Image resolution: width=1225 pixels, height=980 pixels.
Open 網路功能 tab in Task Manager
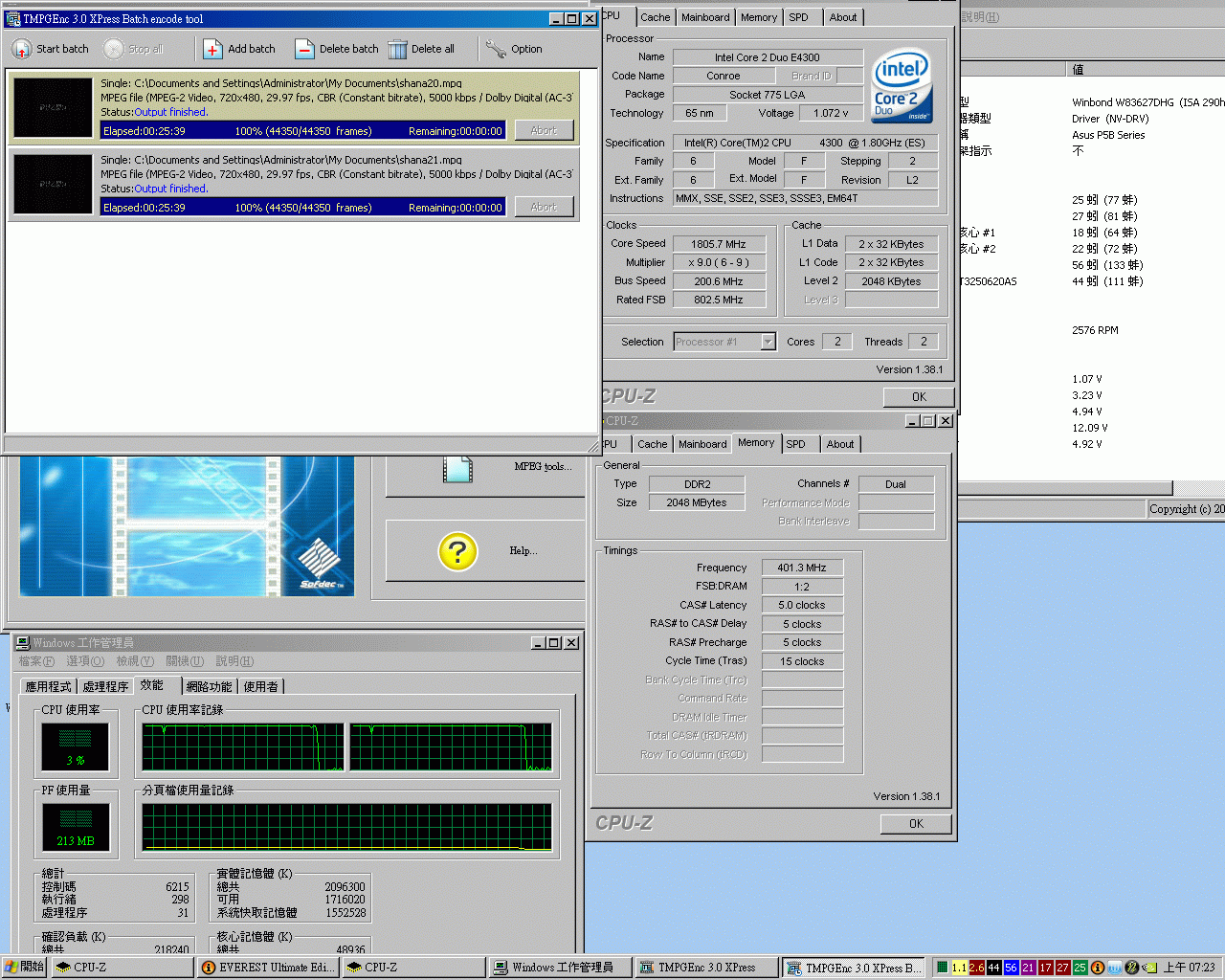(209, 686)
